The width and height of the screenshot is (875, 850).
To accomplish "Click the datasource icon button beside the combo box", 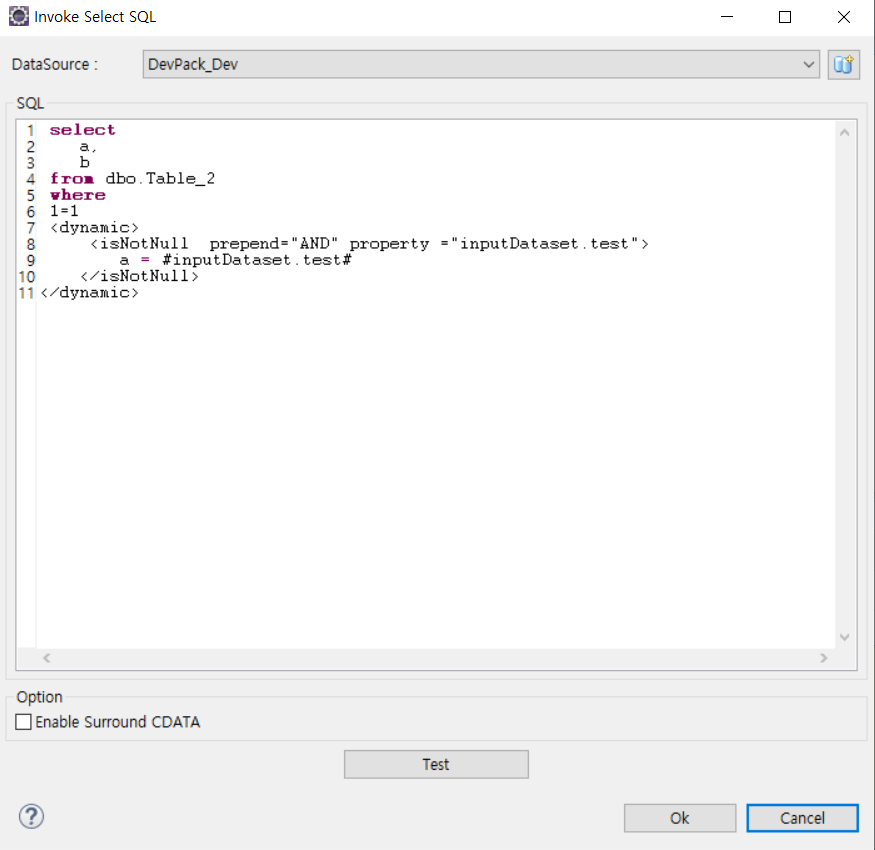I will tap(843, 64).
